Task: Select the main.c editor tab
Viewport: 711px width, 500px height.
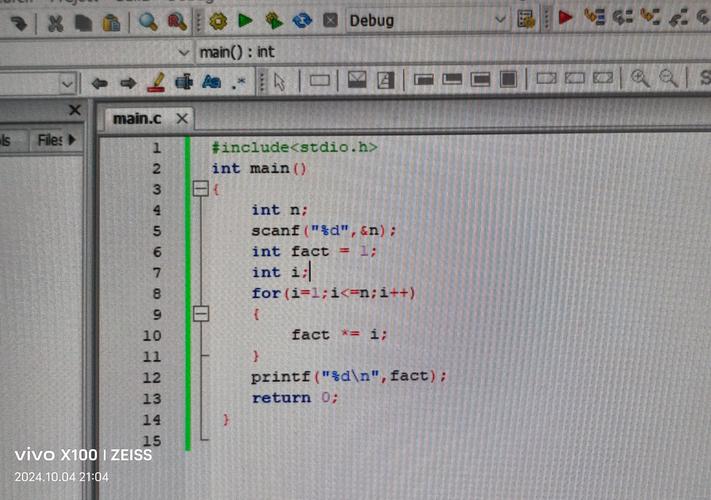Action: point(137,118)
